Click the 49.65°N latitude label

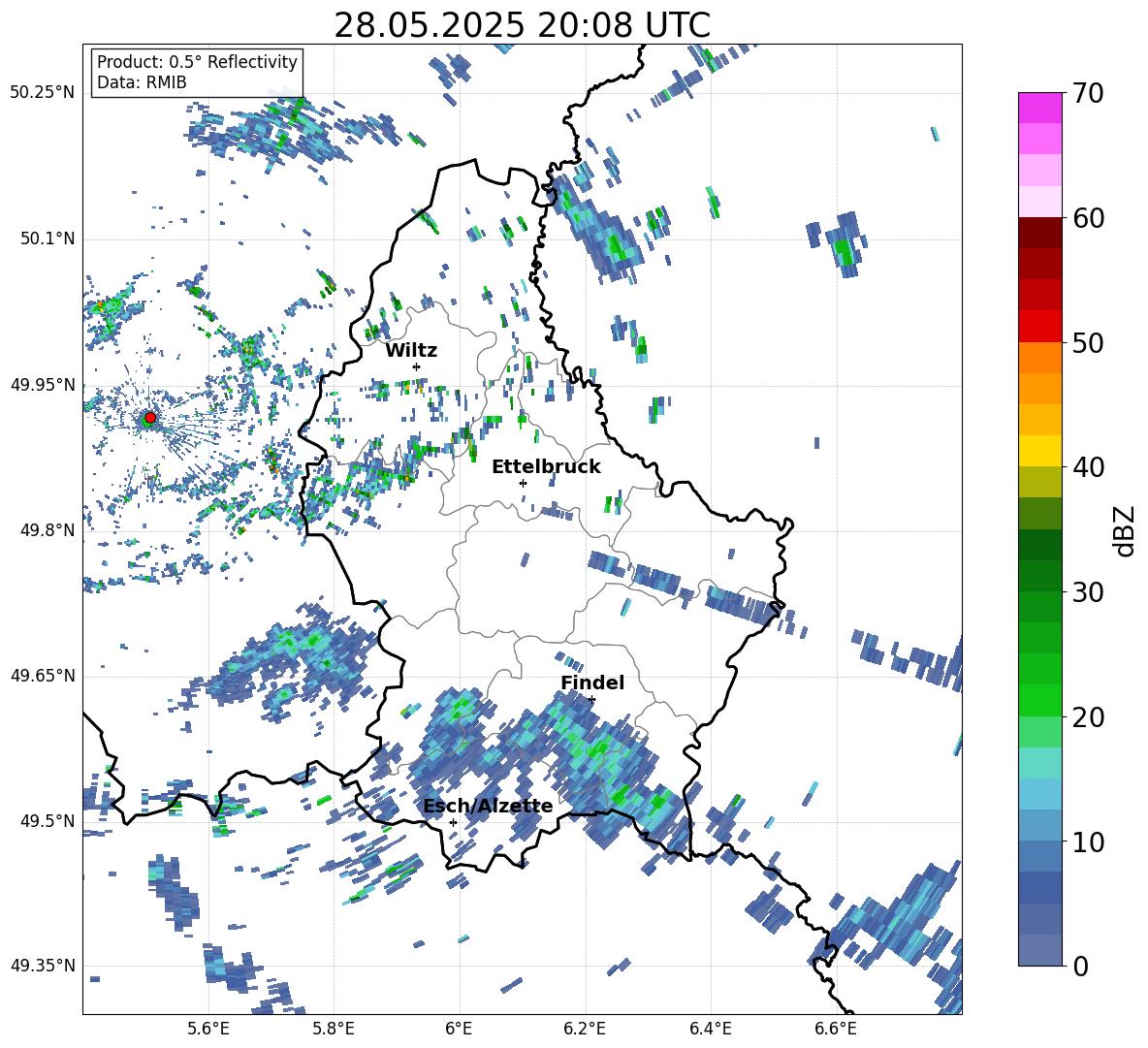[x=43, y=675]
